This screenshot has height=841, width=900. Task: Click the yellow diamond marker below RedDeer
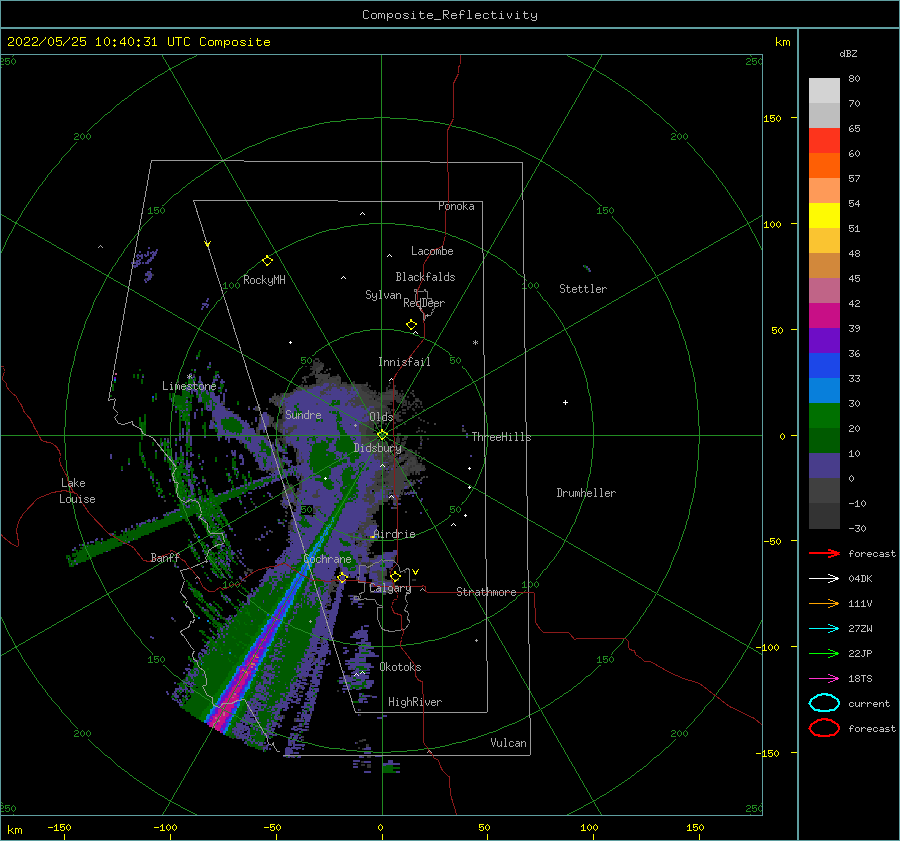tap(411, 325)
